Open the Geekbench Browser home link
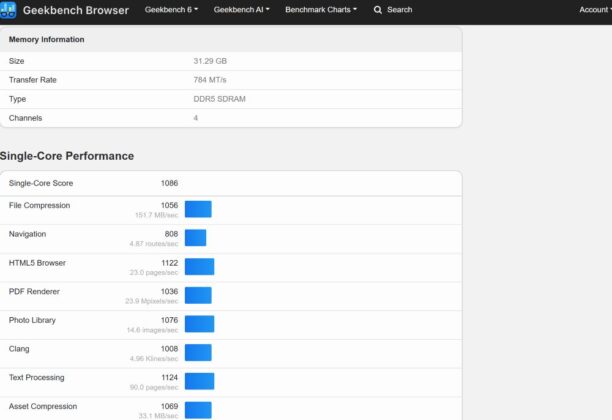Screen dimensions: 612x420 [76, 10]
